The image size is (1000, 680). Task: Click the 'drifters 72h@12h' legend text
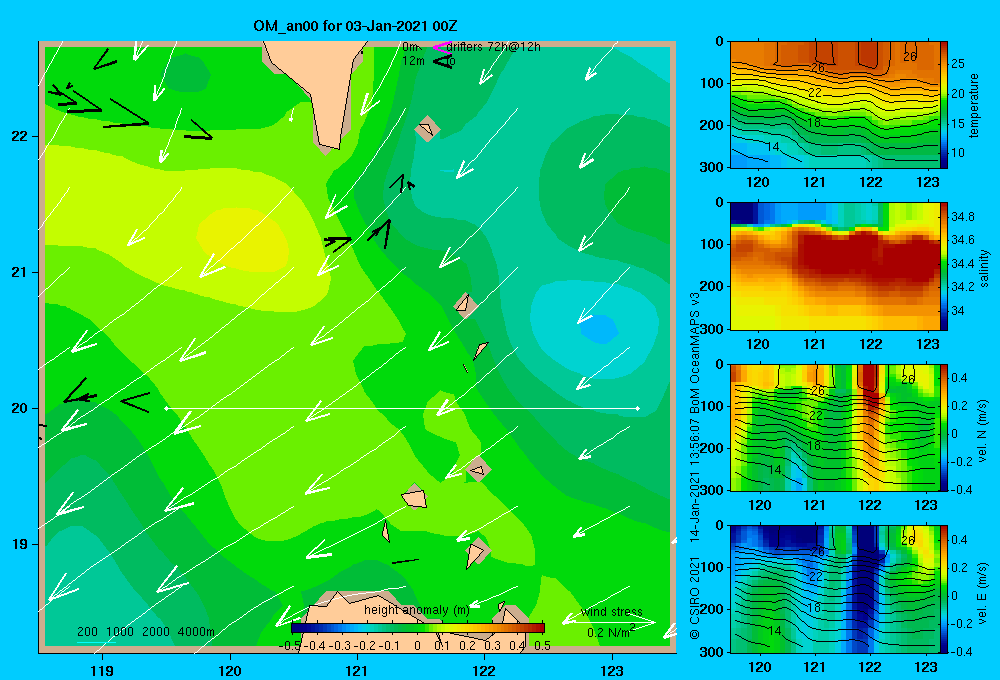[x=494, y=47]
